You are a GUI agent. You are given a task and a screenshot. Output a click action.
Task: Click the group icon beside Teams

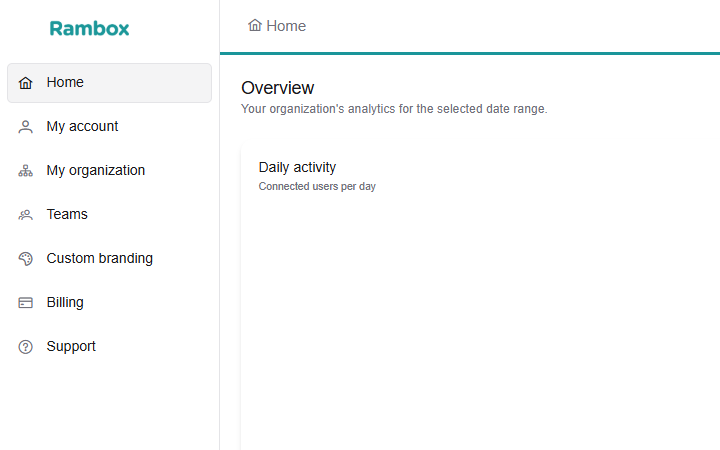(x=26, y=215)
